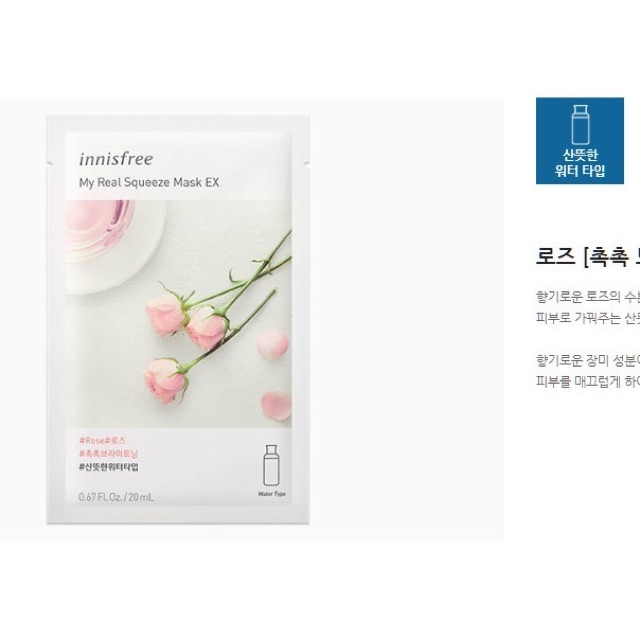Click the round pink petal beside roses
The width and height of the screenshot is (640, 640).
272,344
